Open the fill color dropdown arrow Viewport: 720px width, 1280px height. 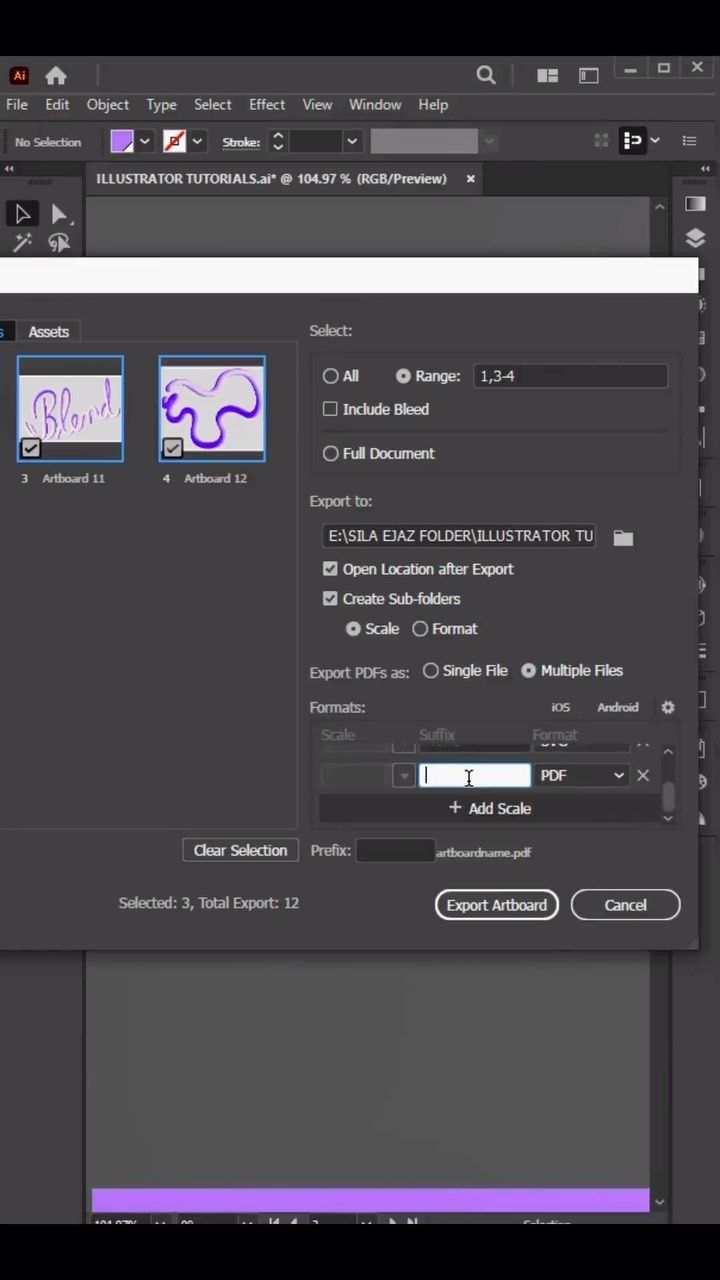144,142
